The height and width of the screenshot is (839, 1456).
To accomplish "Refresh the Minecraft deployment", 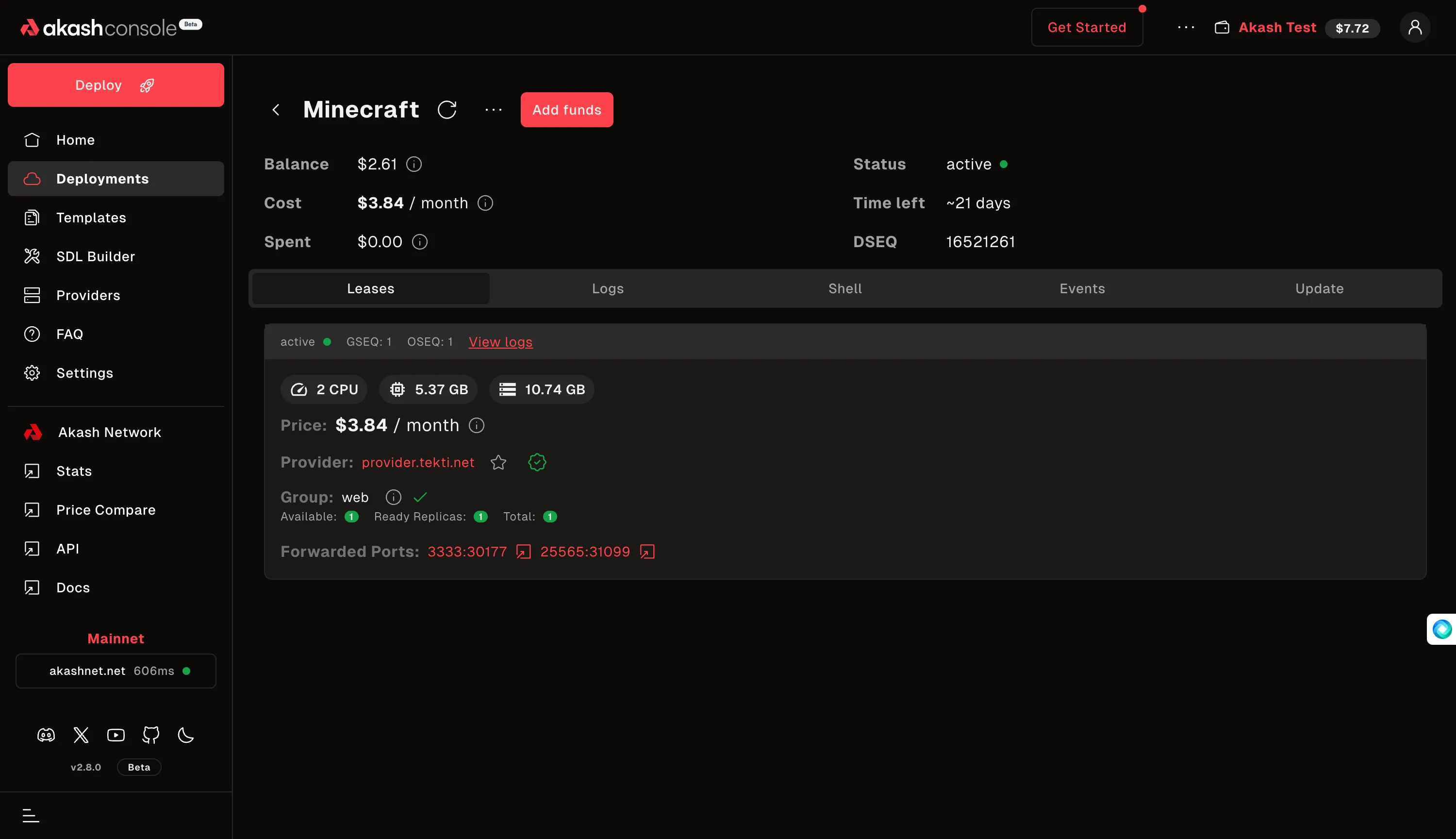I will (447, 109).
